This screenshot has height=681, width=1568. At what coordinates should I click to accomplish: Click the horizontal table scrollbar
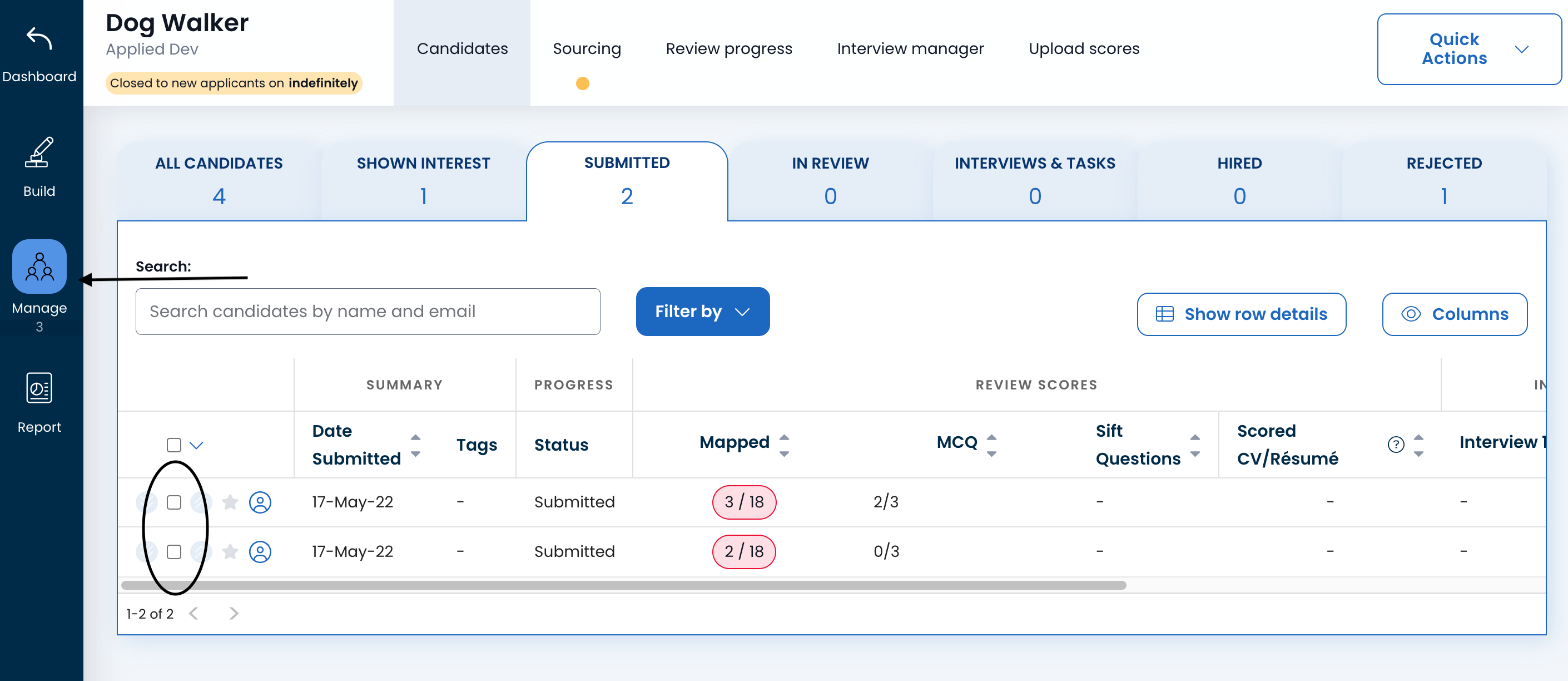pyautogui.click(x=623, y=585)
